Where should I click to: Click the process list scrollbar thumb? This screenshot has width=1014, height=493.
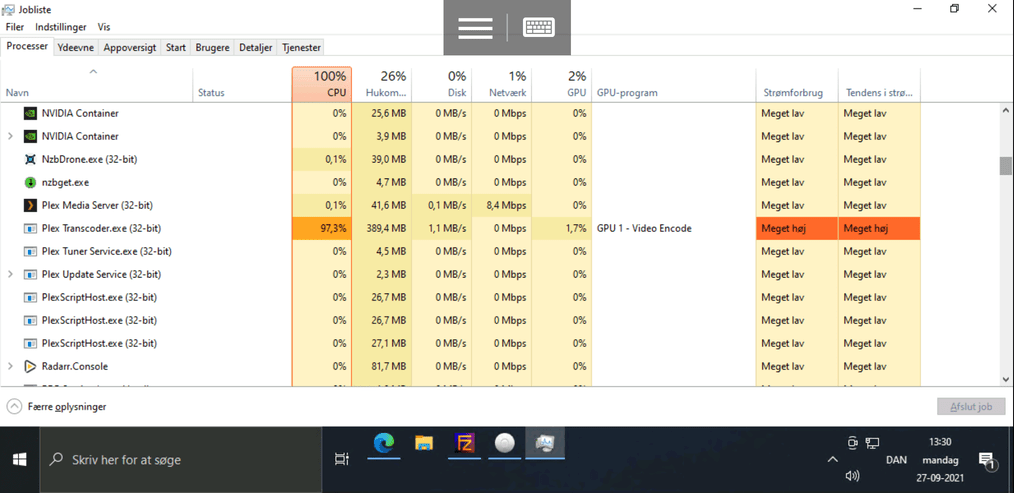[x=1006, y=166]
